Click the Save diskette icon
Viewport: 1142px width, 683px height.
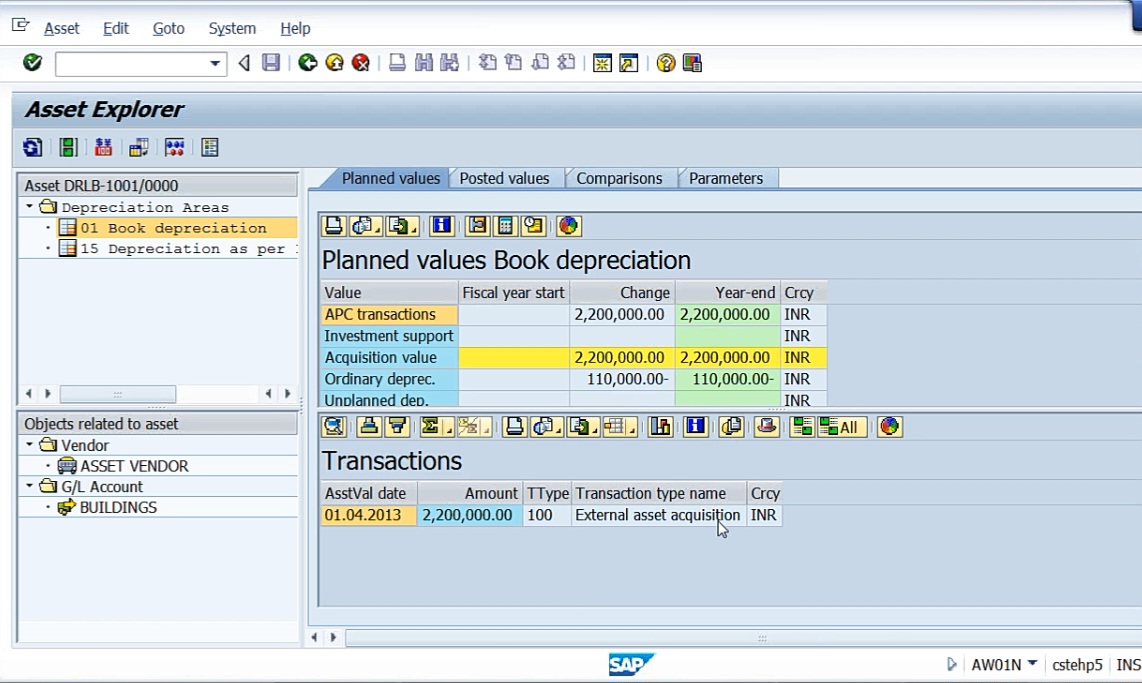coord(271,63)
